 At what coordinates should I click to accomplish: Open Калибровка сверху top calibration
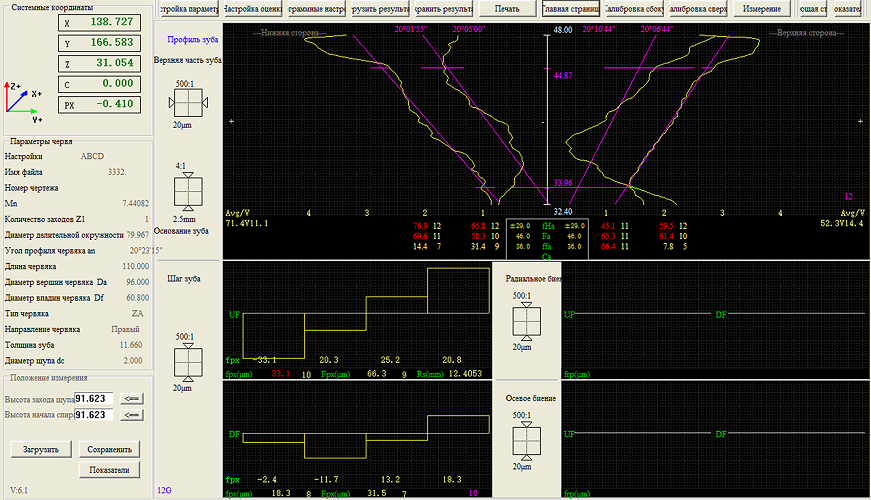pos(698,9)
